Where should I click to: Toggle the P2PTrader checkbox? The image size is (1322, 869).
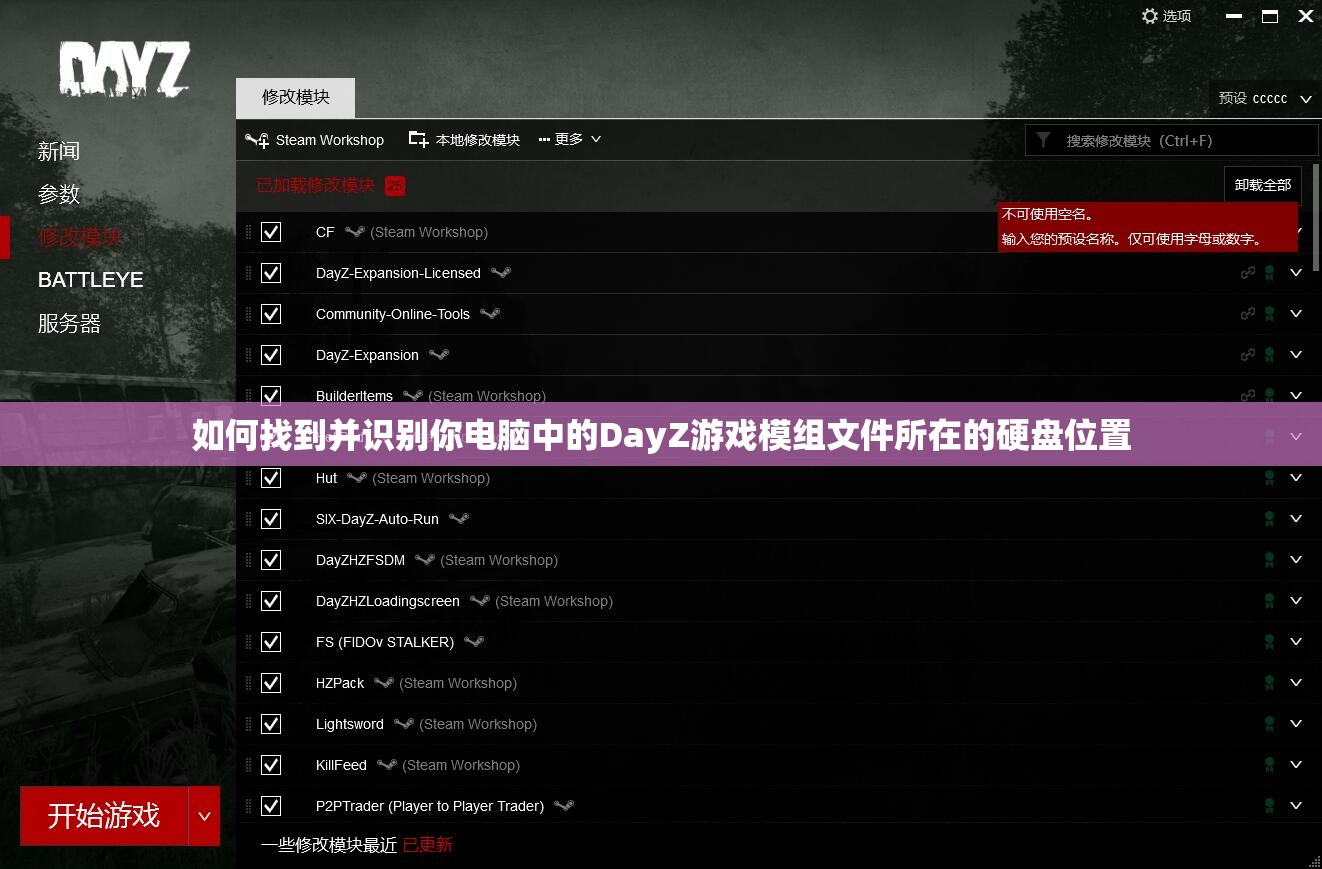(271, 806)
